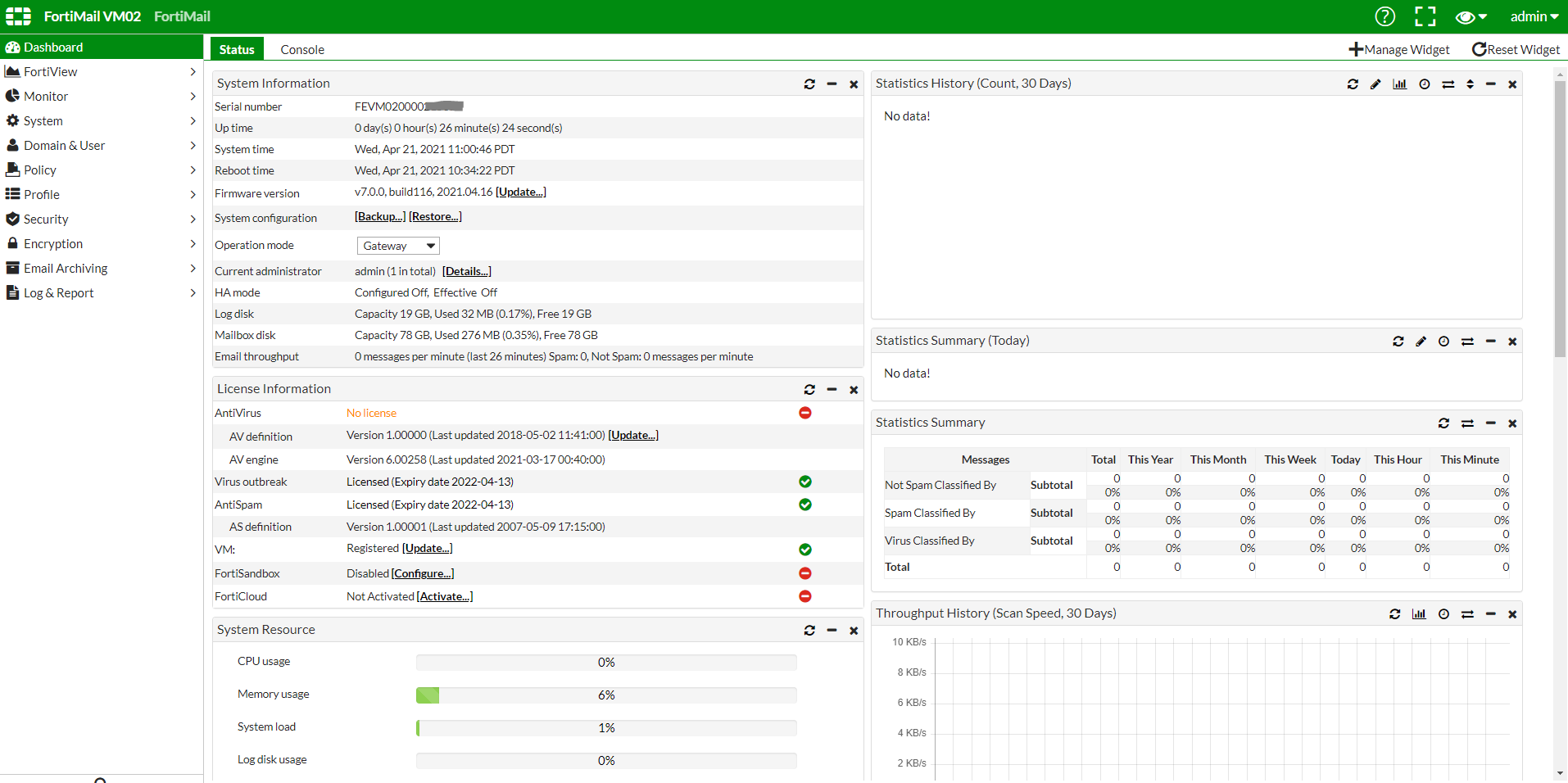Select Dashboard in the sidebar
Image resolution: width=1568 pixels, height=783 pixels.
[x=53, y=48]
